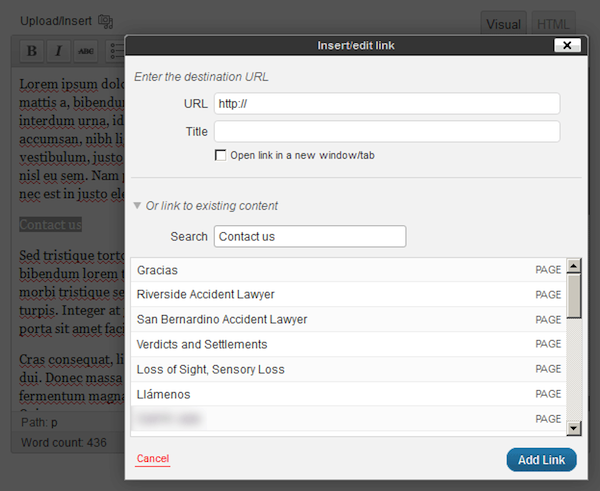
Task: Click the Cancel link
Action: coord(153,459)
